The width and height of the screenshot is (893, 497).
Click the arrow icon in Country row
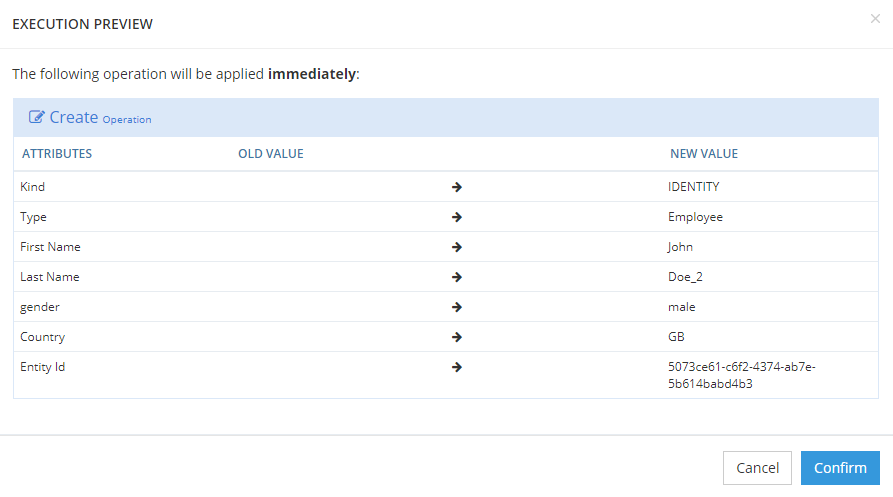456,337
